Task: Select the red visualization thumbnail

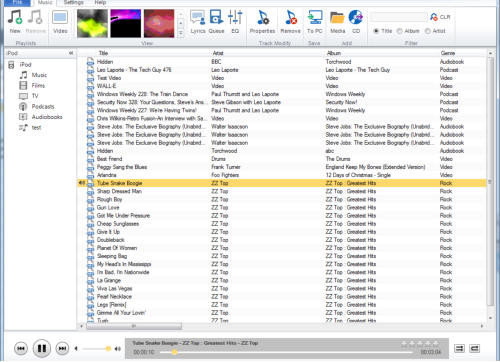Action: pyautogui.click(x=159, y=23)
